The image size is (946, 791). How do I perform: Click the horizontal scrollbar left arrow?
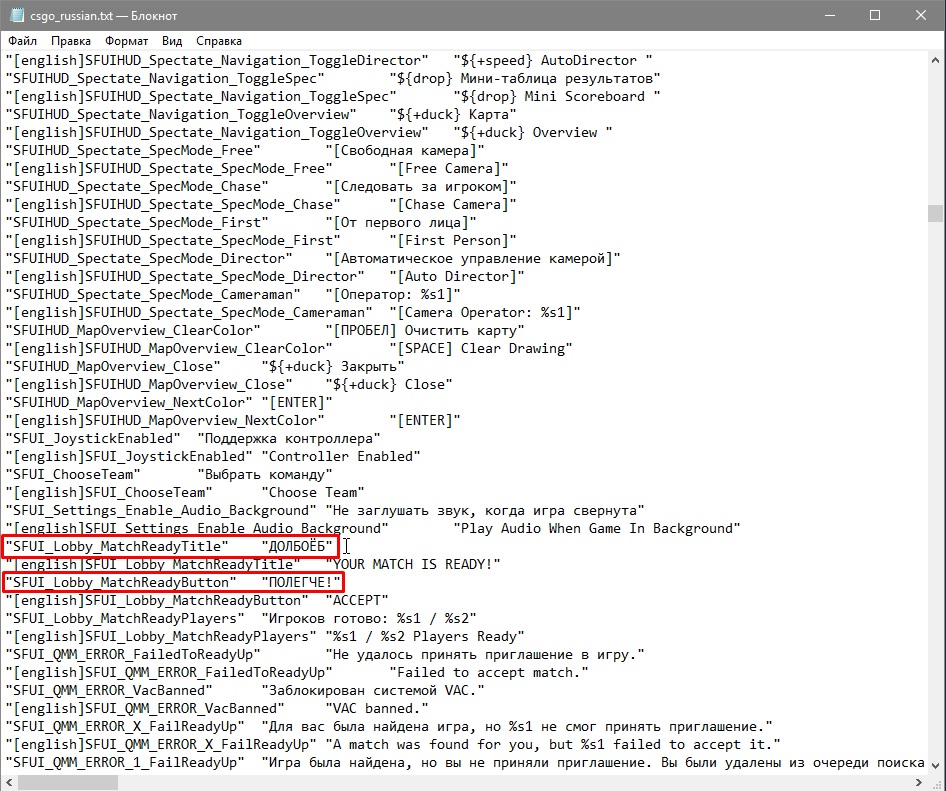8,783
